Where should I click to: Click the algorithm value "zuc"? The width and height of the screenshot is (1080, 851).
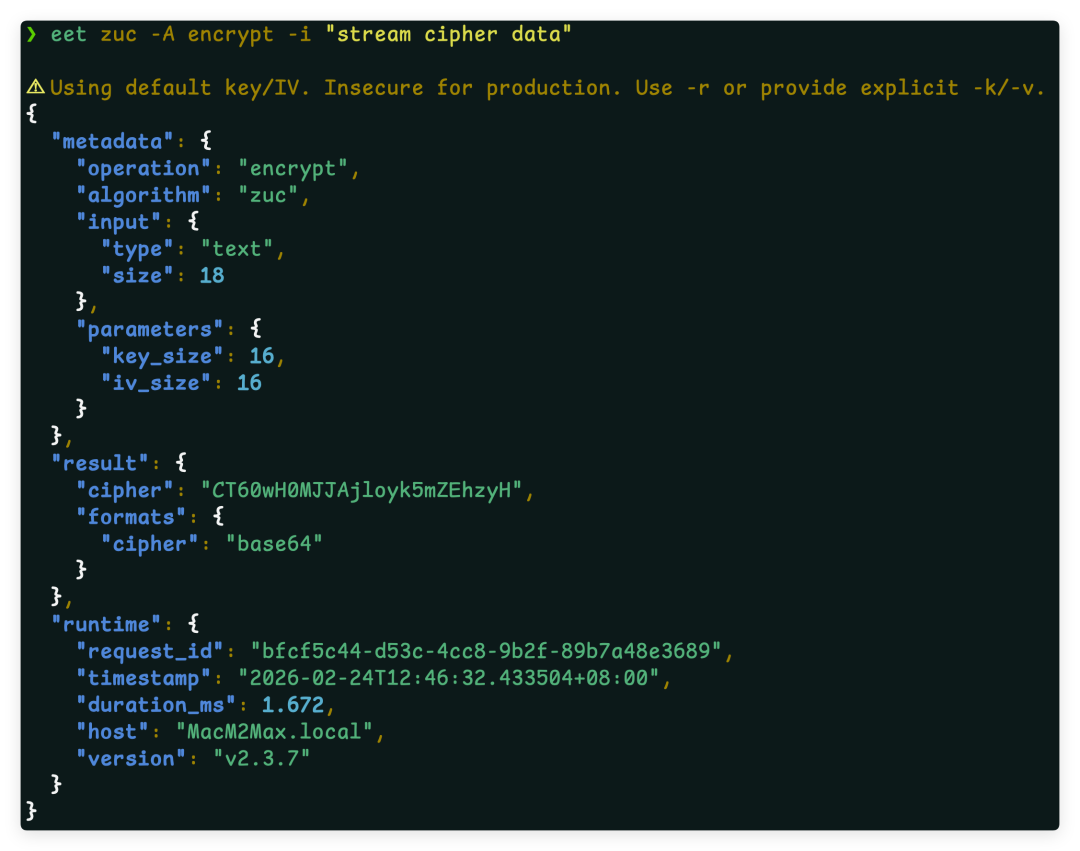point(268,195)
